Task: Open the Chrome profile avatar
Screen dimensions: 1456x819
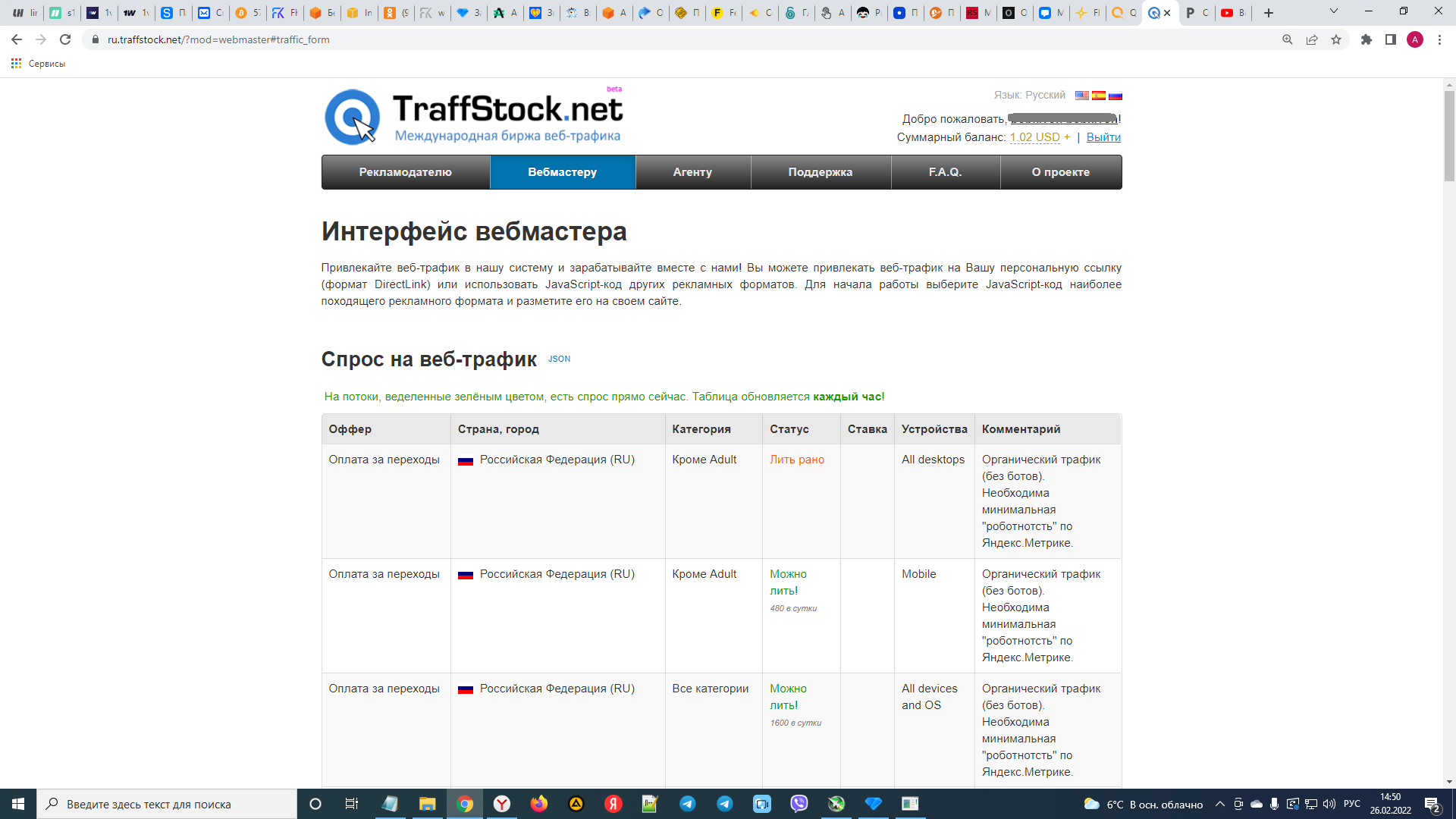Action: pyautogui.click(x=1415, y=39)
